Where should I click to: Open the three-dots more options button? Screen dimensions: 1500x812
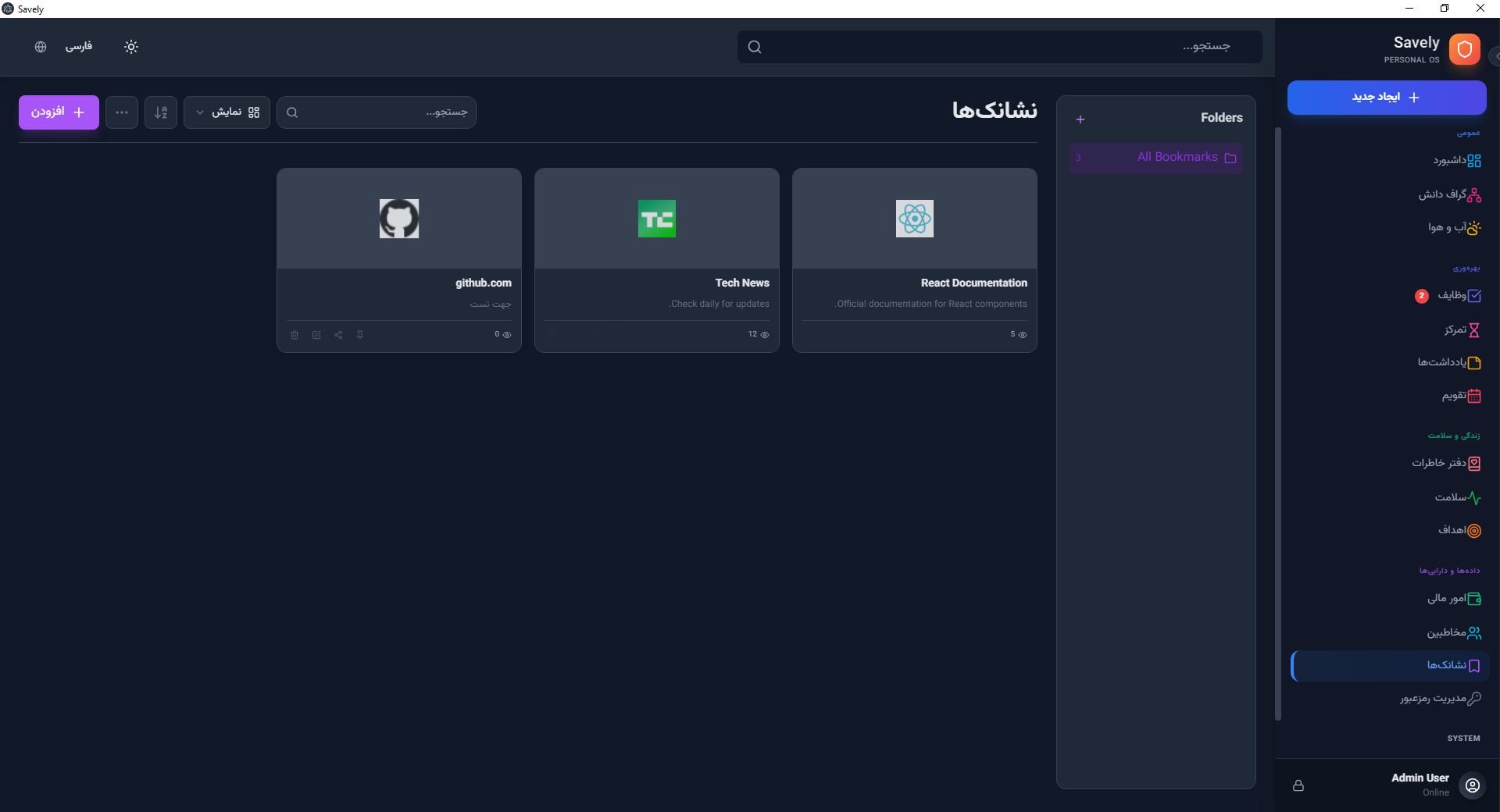point(122,112)
